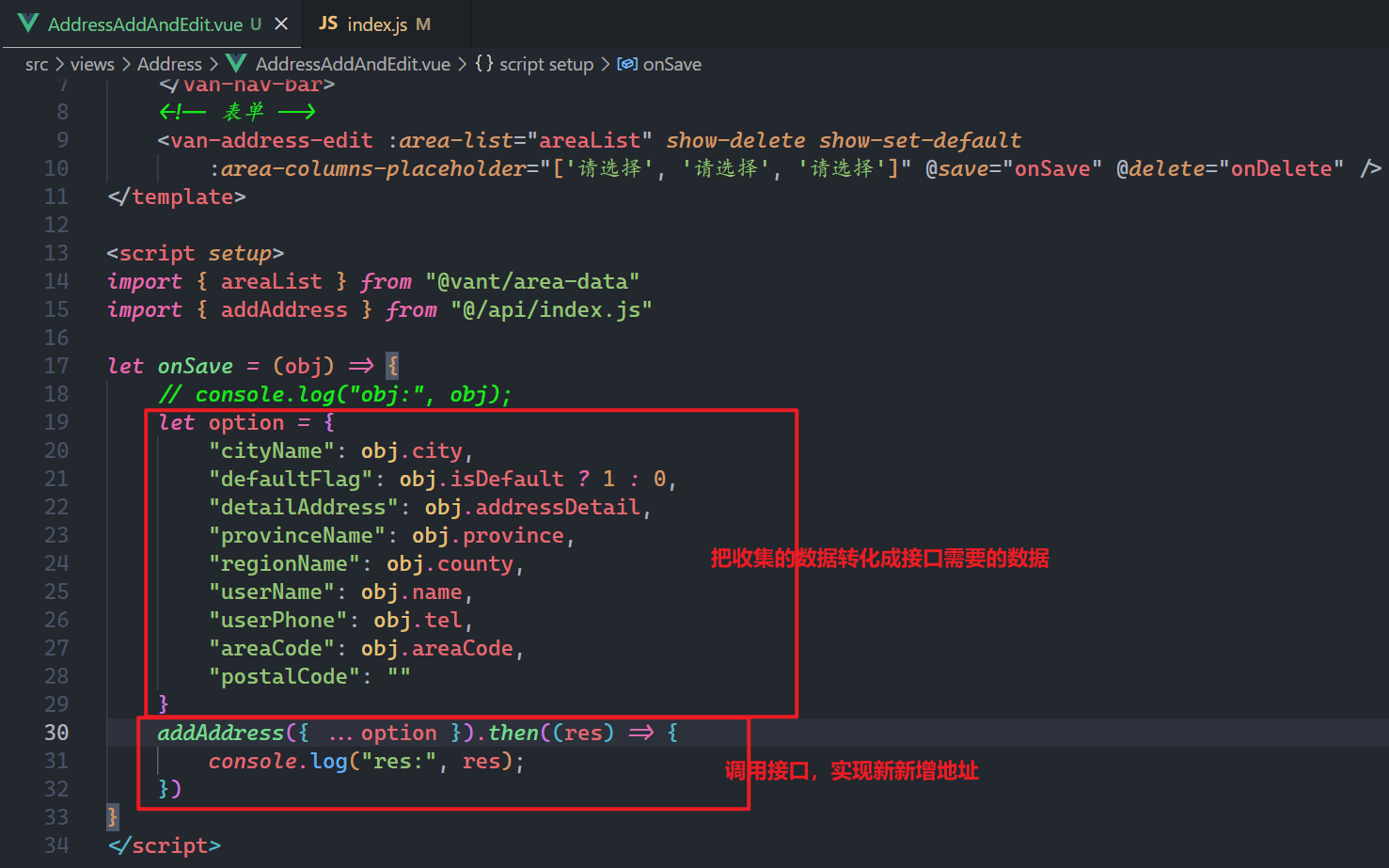
Task: Click the closing '</template>' tag
Action: [x=177, y=197]
